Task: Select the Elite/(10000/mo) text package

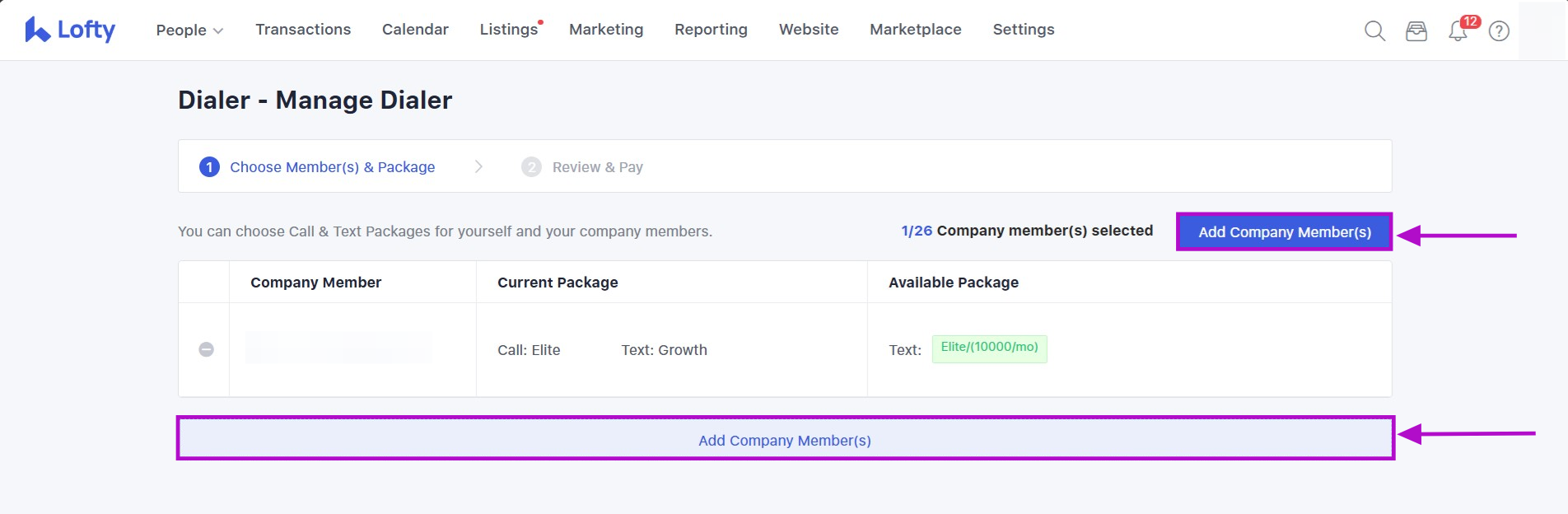Action: point(989,348)
